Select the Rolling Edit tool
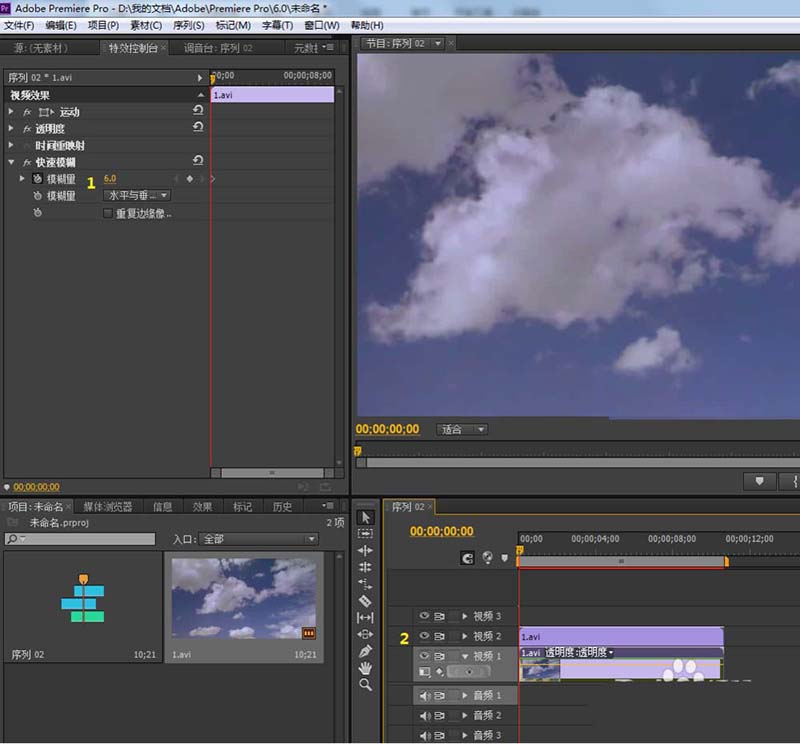 [x=365, y=567]
